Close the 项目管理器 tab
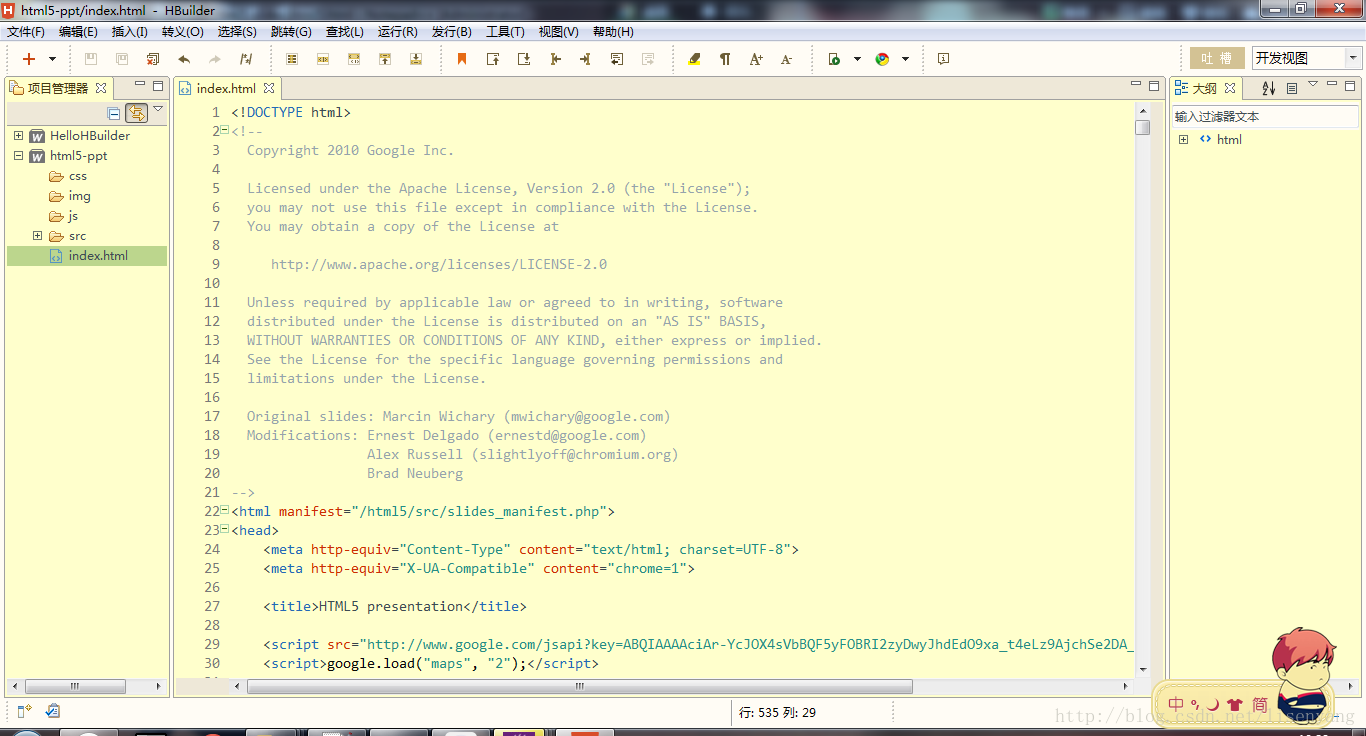 101,88
